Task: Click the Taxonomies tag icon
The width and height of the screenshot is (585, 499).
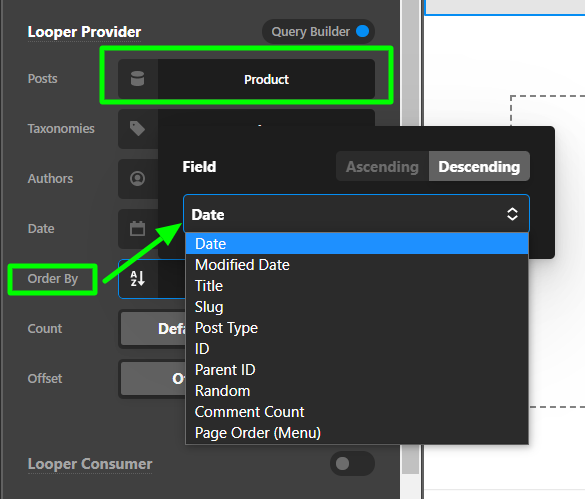Action: 137,128
